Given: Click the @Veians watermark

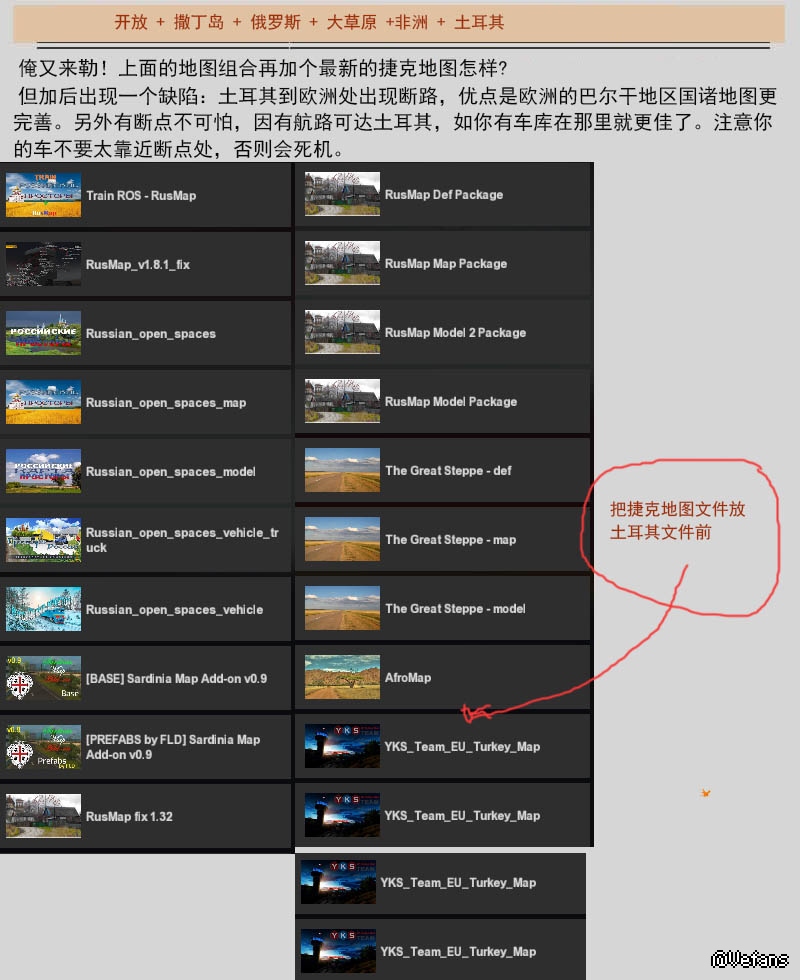Looking at the screenshot, I should pyautogui.click(x=750, y=959).
